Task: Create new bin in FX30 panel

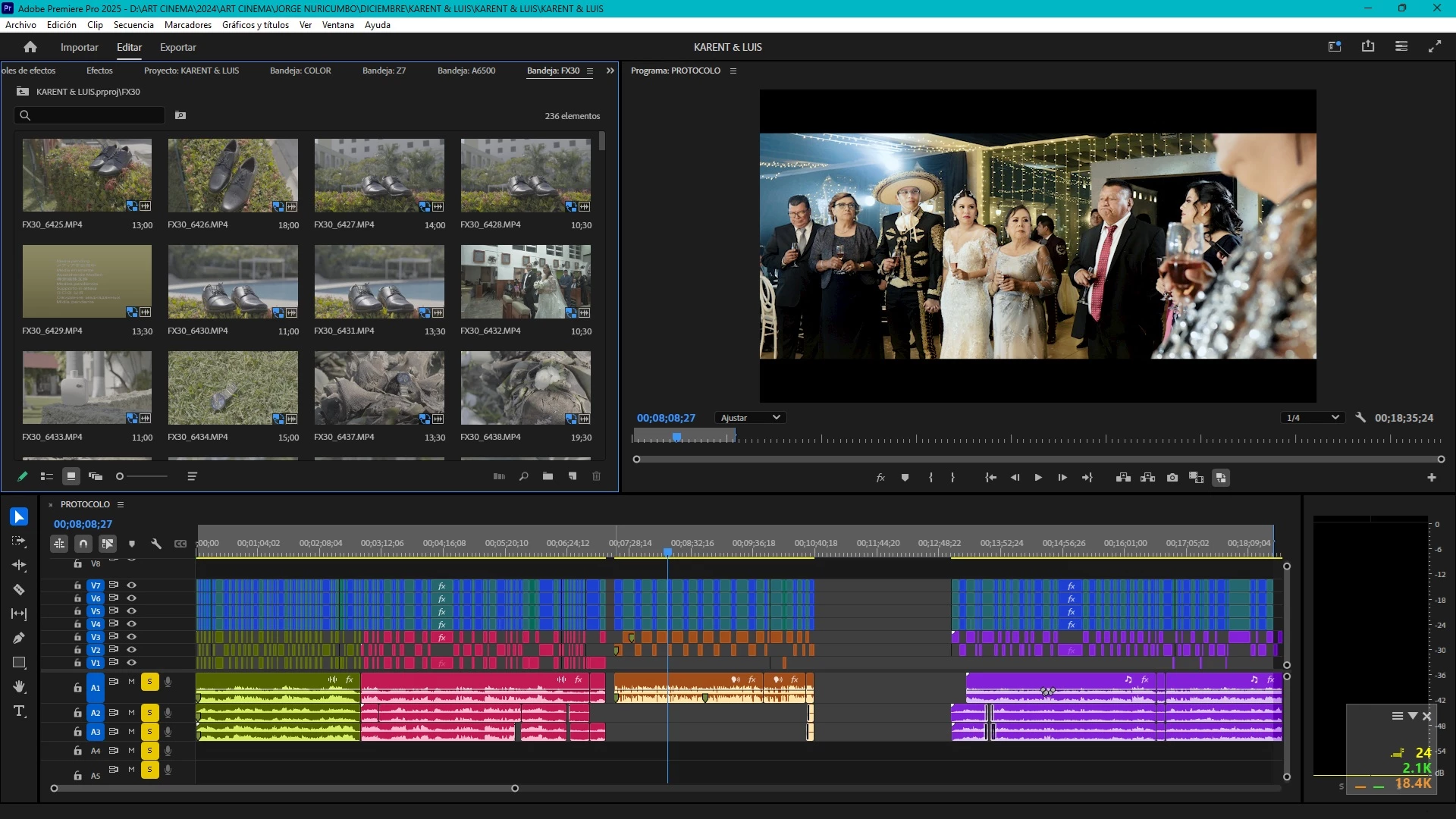Action: point(548,476)
